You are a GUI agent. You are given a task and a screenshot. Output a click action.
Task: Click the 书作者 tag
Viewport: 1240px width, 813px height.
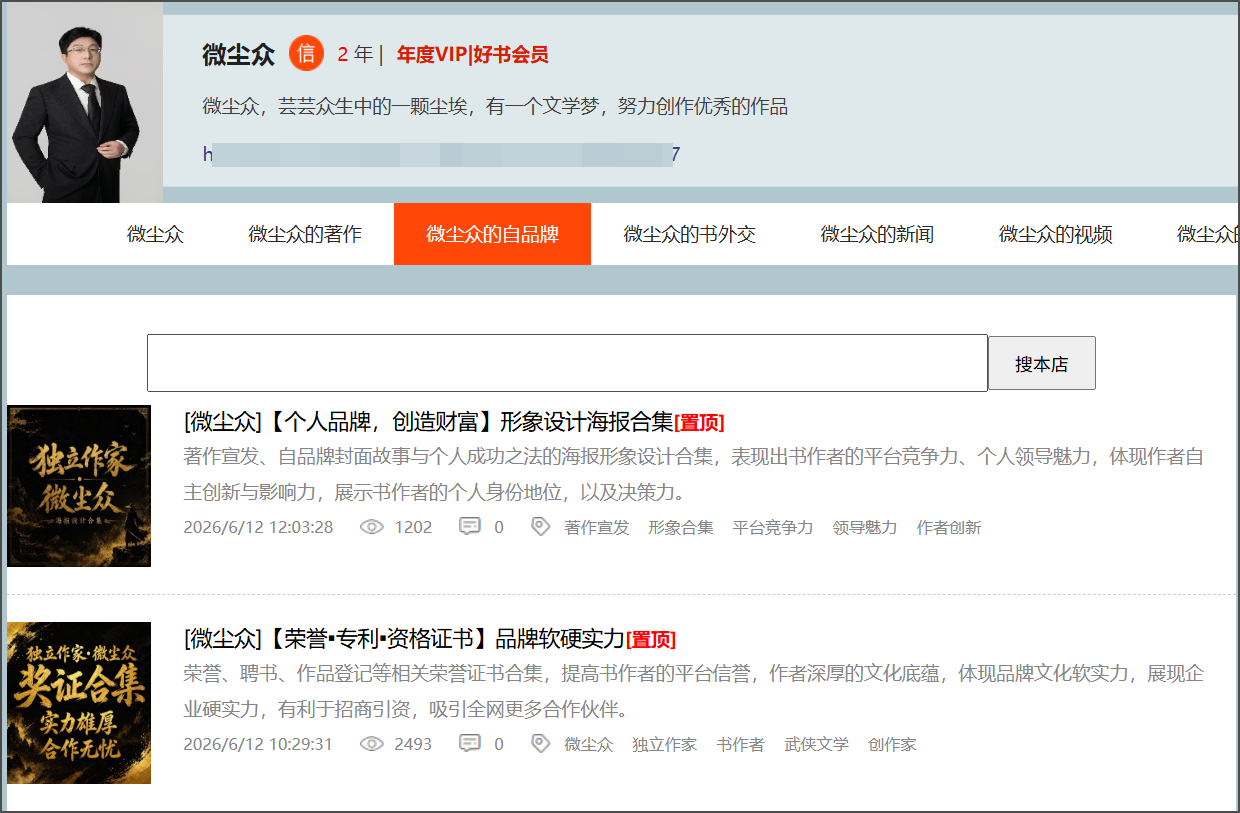(x=741, y=744)
